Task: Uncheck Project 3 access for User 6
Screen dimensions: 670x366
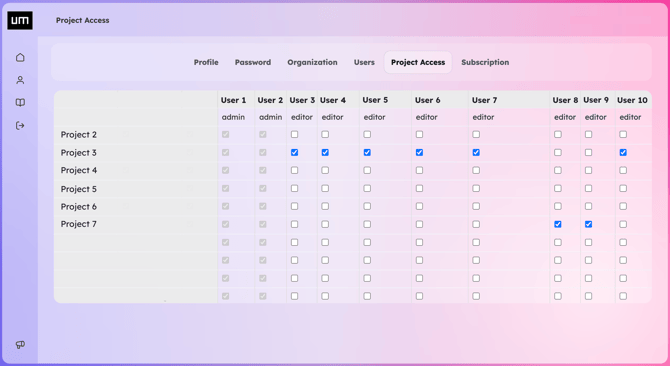Action: 419,152
